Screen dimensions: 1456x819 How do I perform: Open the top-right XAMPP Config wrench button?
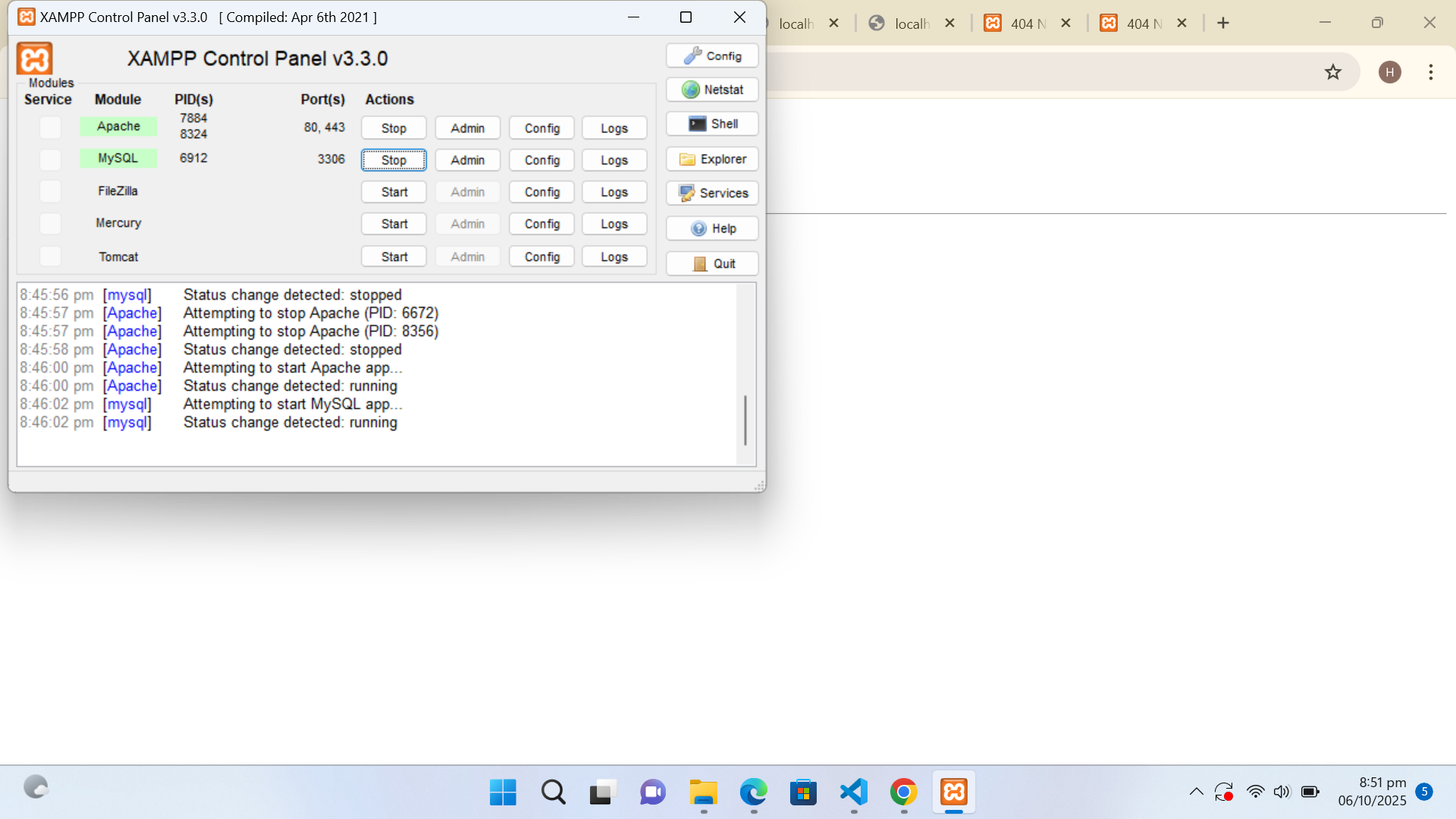click(712, 56)
